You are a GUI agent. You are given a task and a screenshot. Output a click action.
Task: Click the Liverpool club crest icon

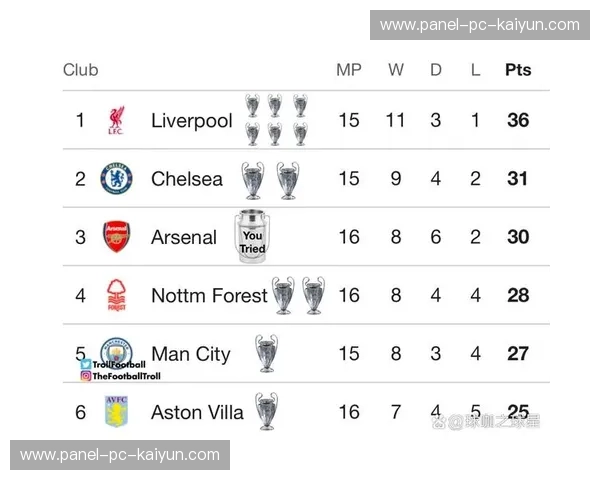click(x=116, y=121)
